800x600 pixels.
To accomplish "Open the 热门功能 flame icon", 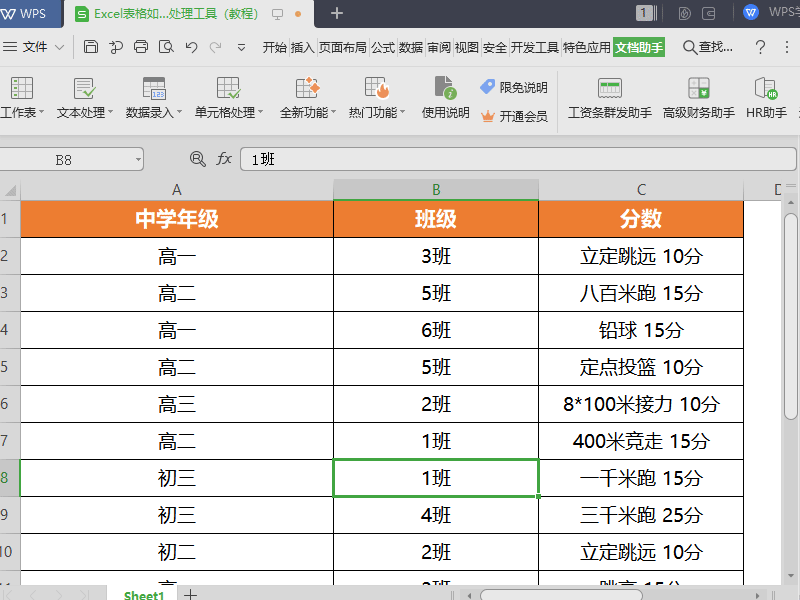I will click(x=377, y=88).
